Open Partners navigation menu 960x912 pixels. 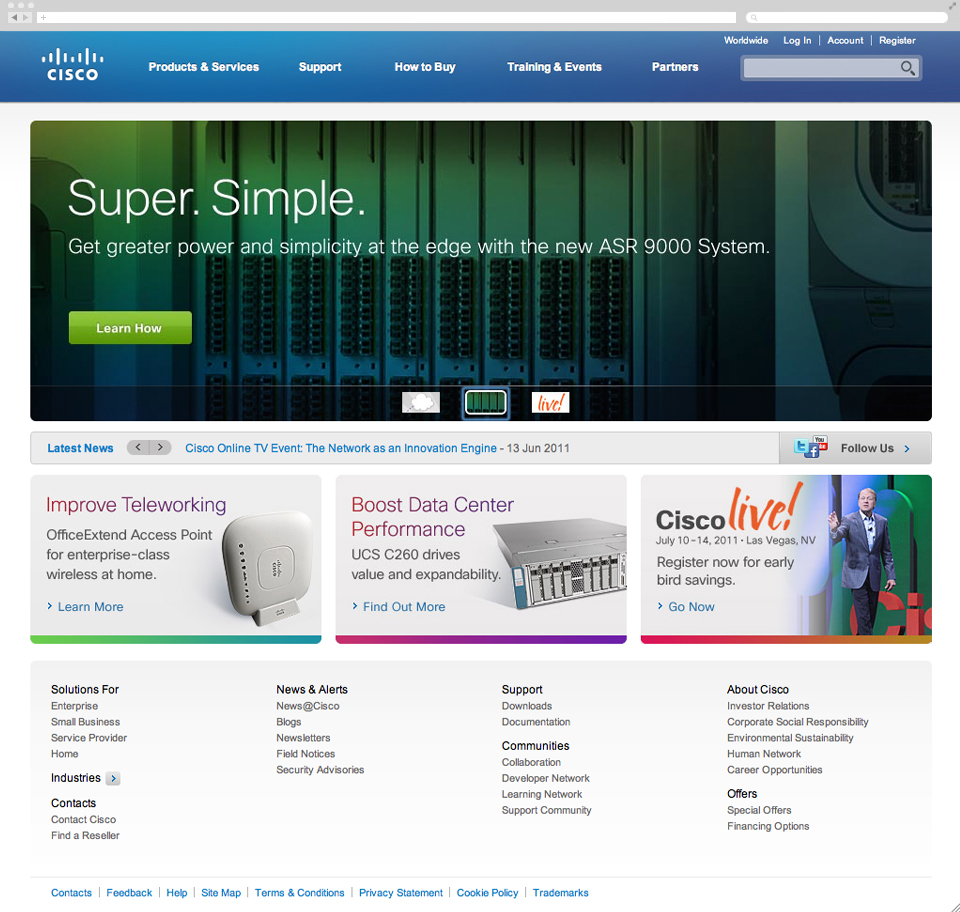tap(675, 67)
